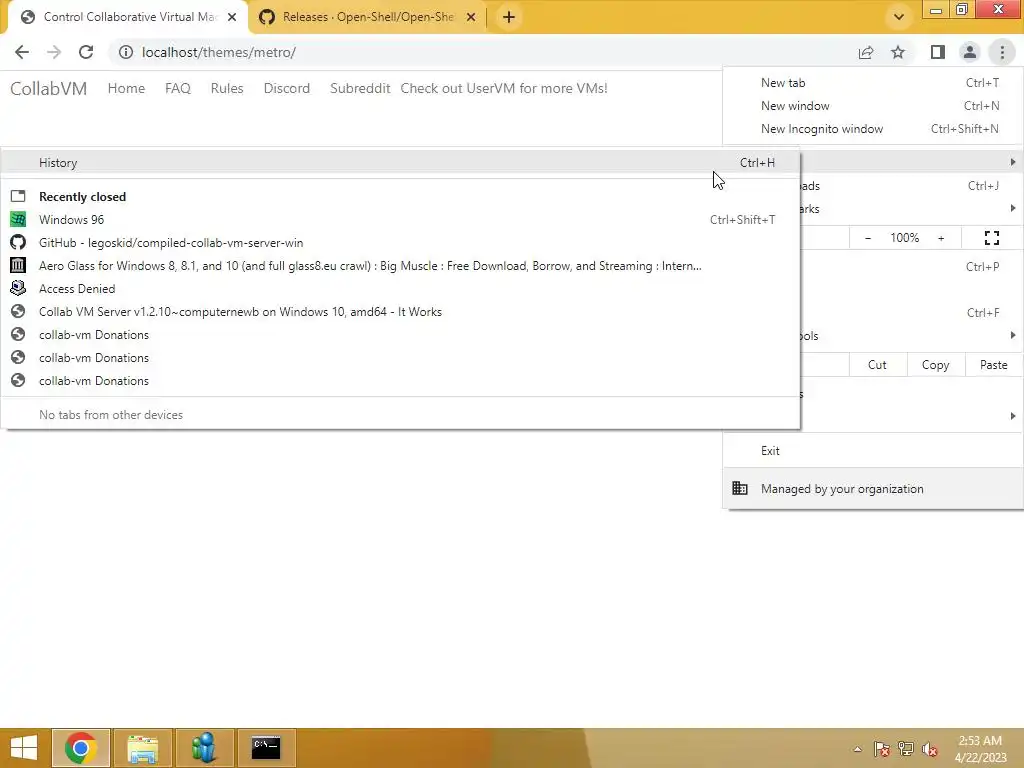
Task: Click Chrome icon in taskbar
Action: click(x=80, y=748)
